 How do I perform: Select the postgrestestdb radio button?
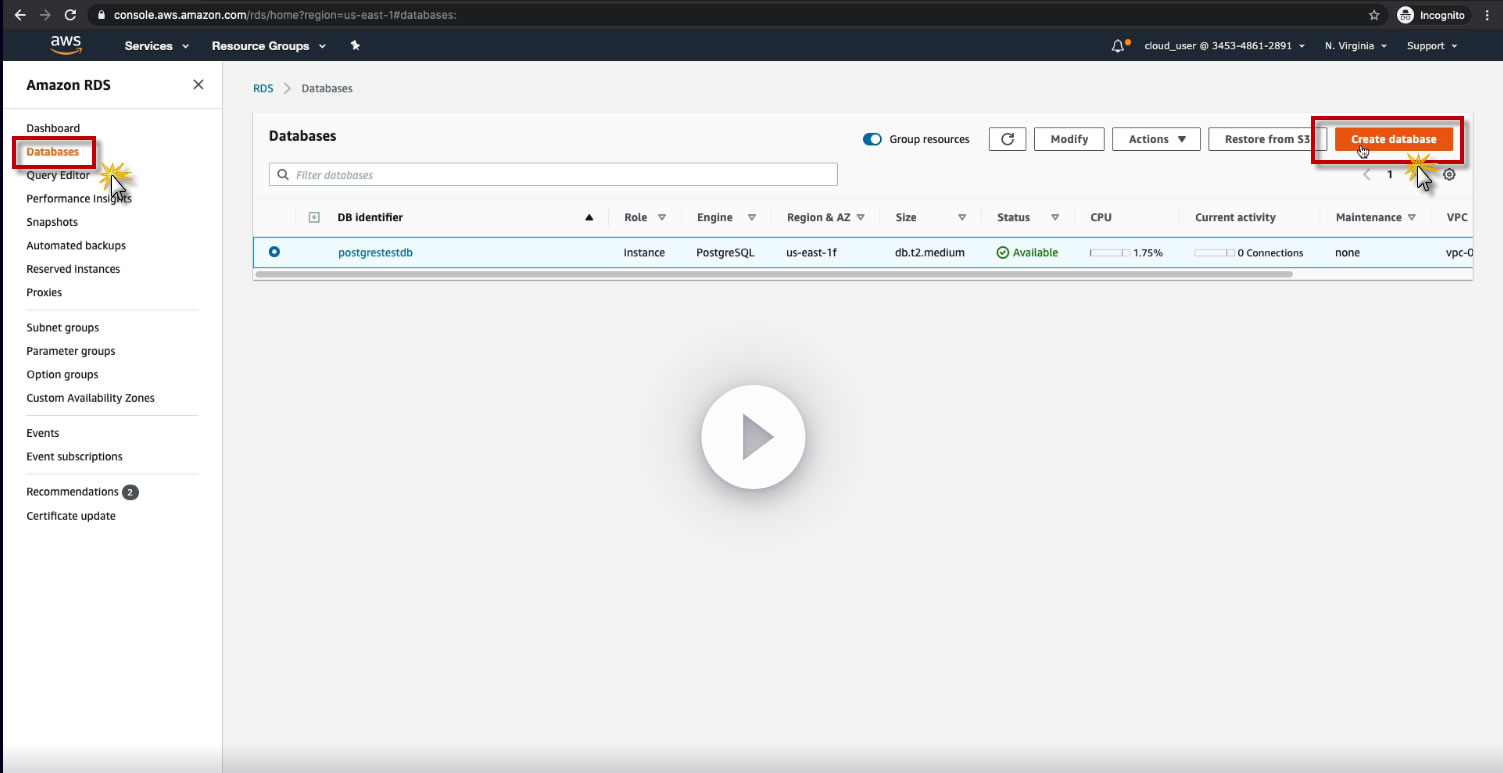coord(274,252)
